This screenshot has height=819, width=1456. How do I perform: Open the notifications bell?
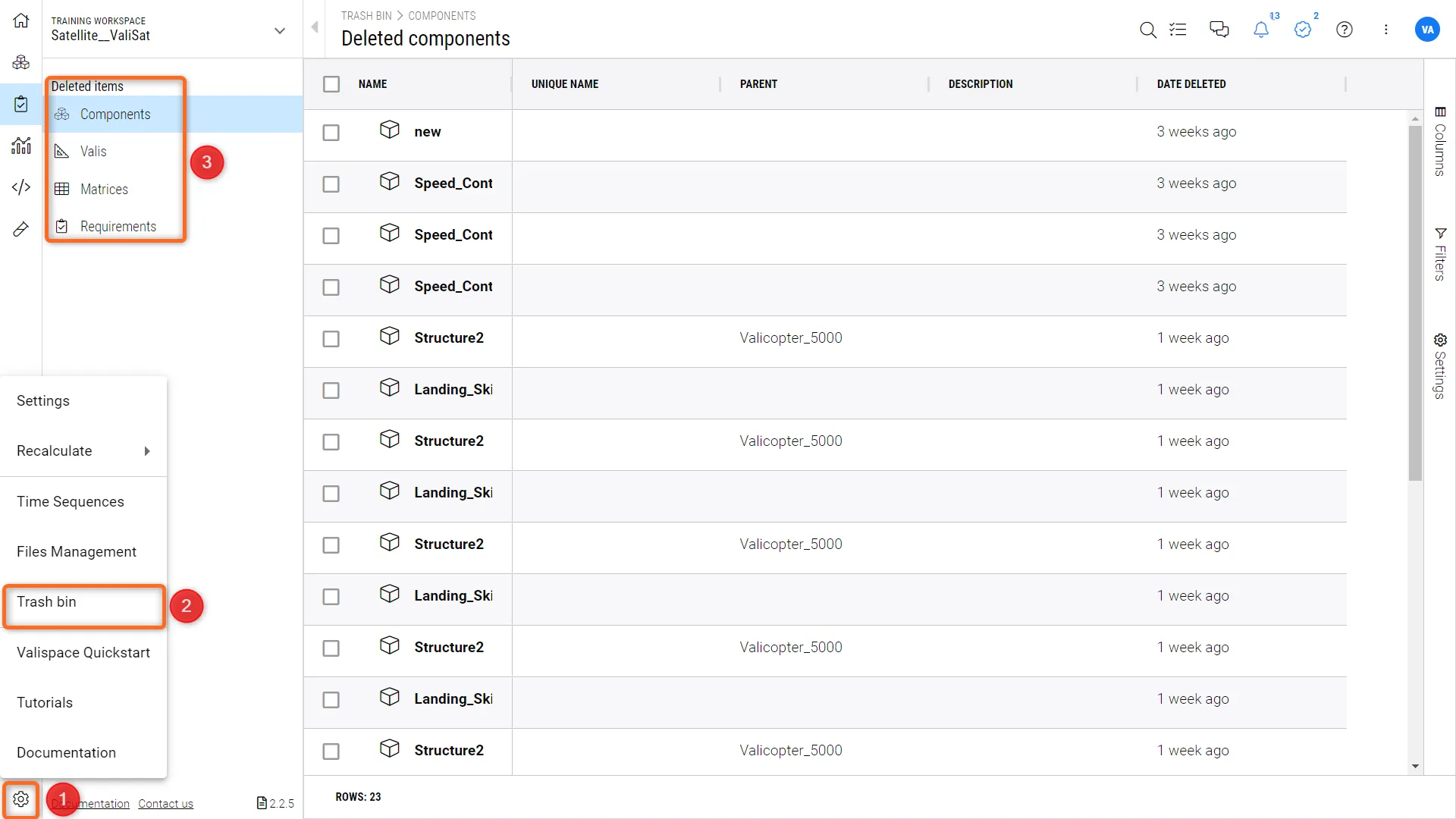1260,30
